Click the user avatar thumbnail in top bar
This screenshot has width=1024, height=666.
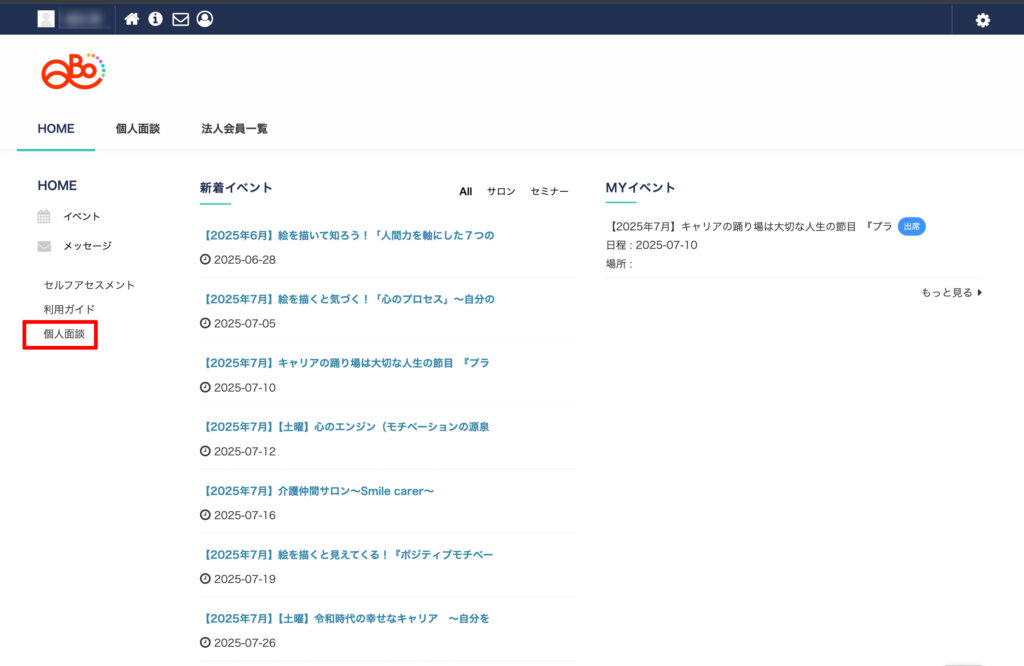[x=46, y=19]
